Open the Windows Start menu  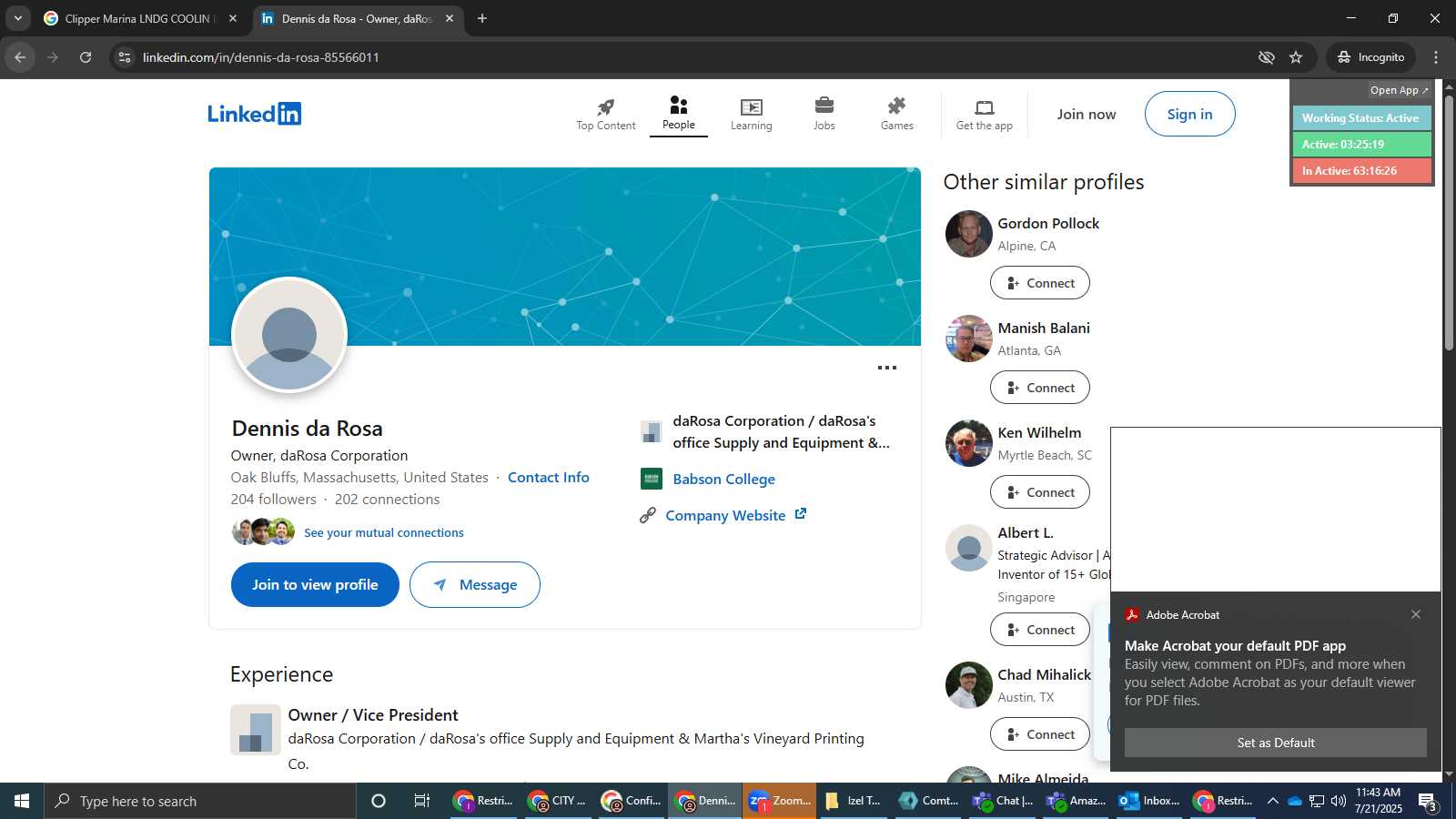pos(22,801)
